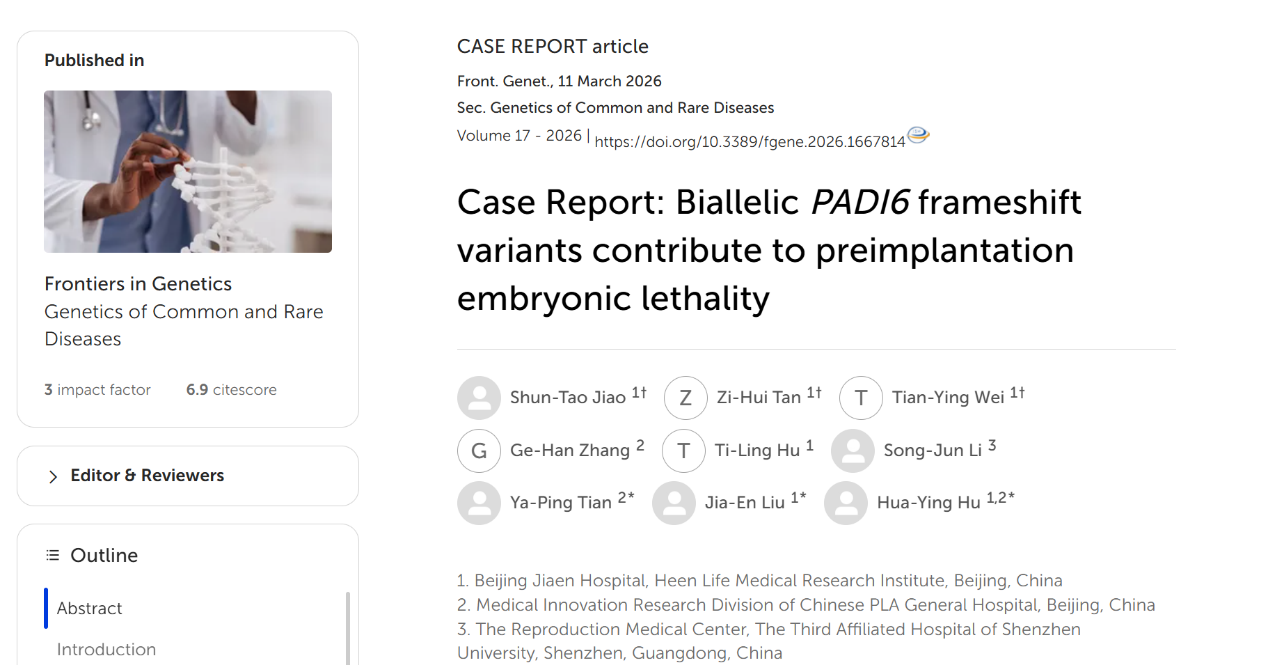This screenshot has width=1268, height=665.
Task: Click Jia-En Liu's avatar icon
Action: click(x=674, y=503)
